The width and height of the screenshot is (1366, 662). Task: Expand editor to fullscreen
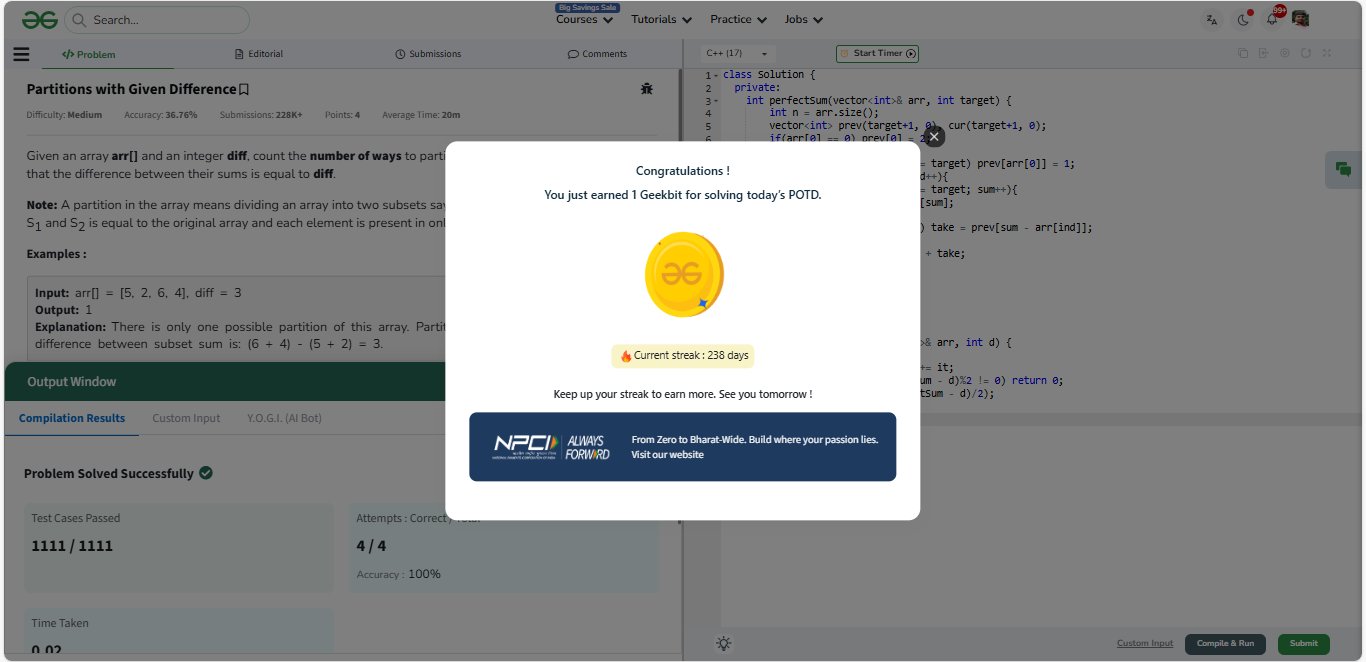point(1327,53)
